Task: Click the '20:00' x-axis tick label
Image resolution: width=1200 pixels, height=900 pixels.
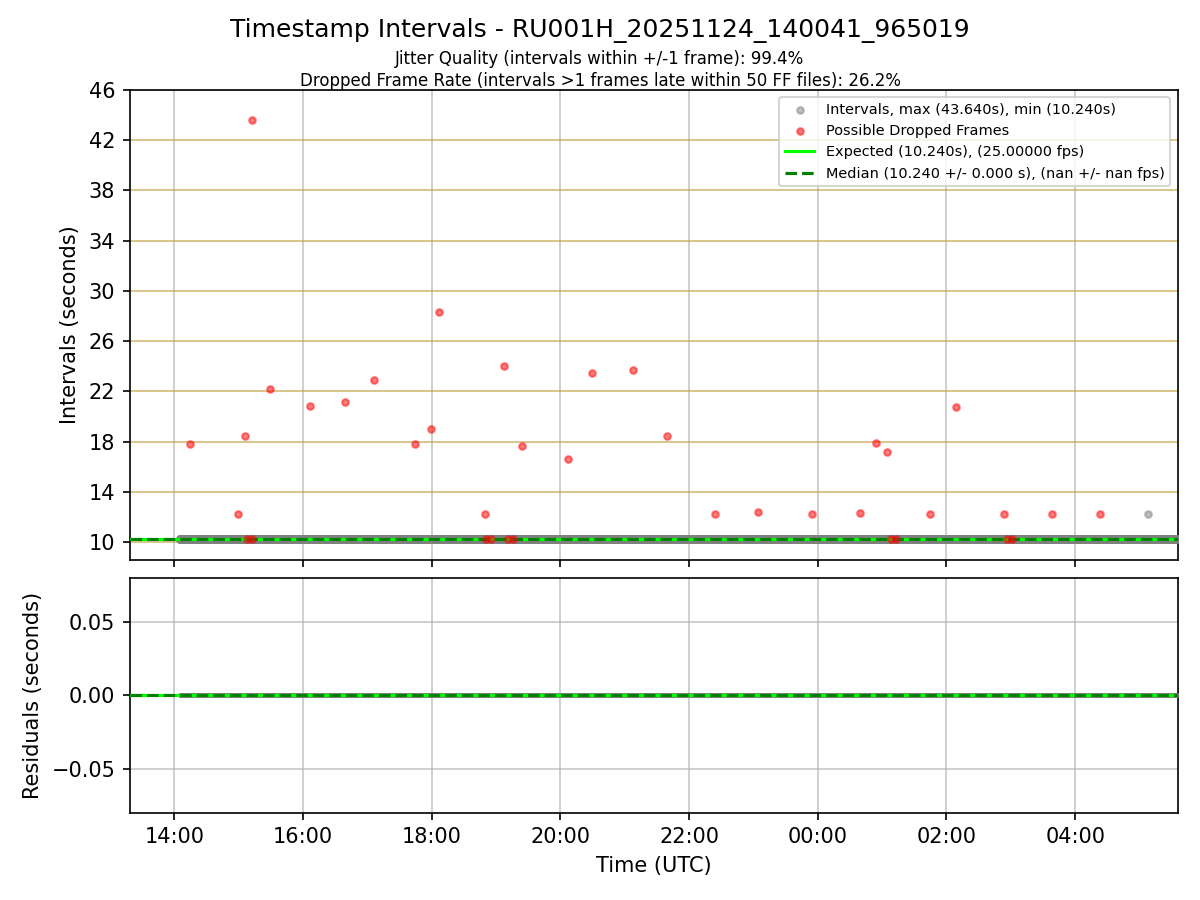Action: click(x=560, y=834)
